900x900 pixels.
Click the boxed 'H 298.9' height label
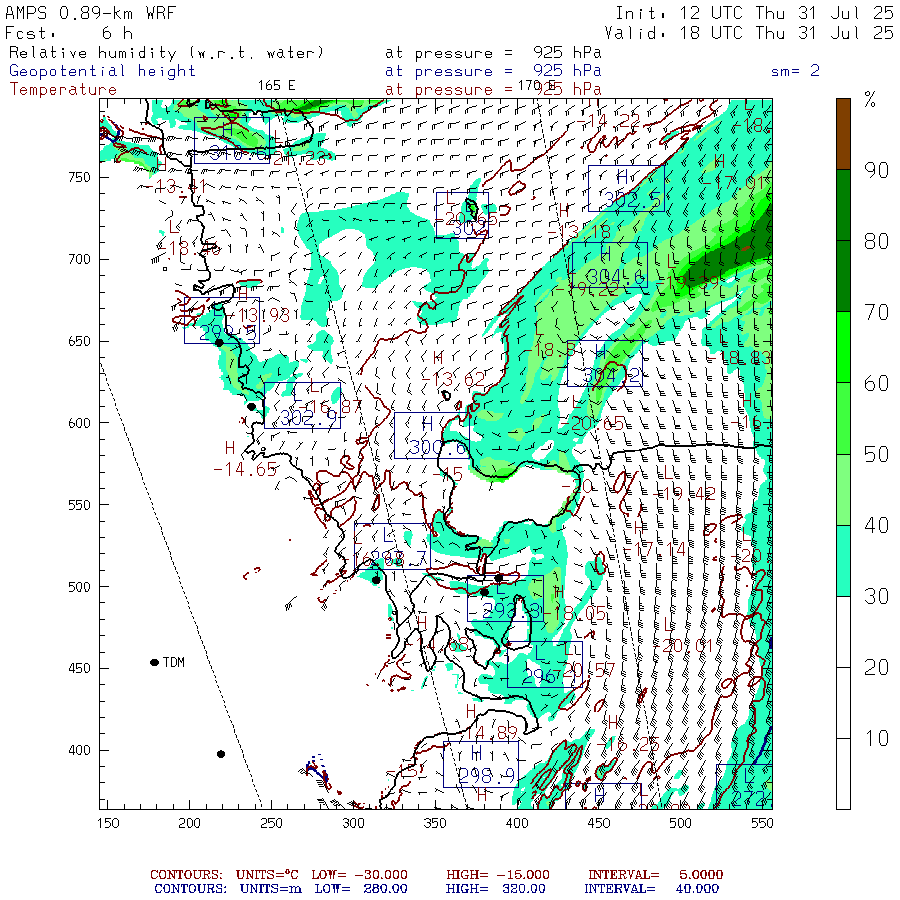(x=481, y=764)
